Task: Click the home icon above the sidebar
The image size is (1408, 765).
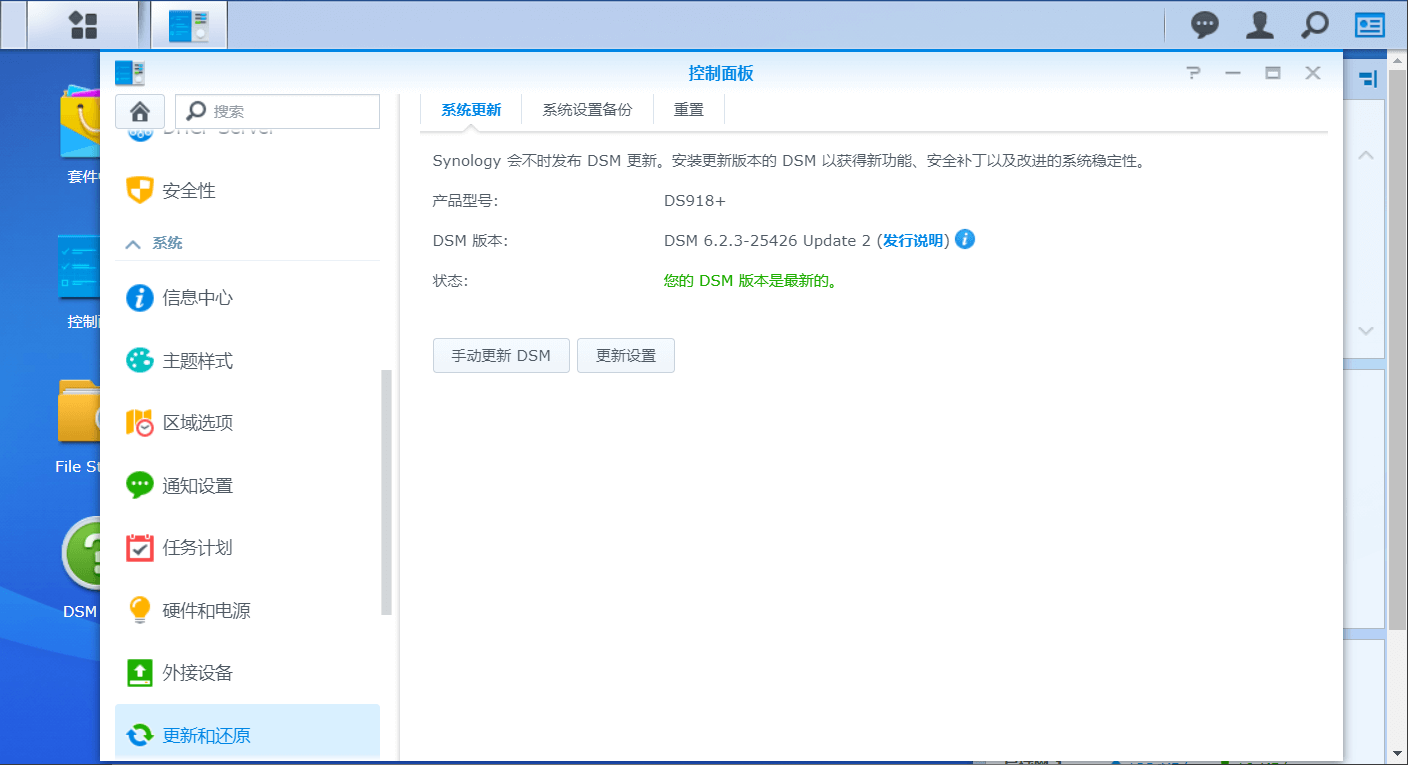Action: [x=140, y=111]
